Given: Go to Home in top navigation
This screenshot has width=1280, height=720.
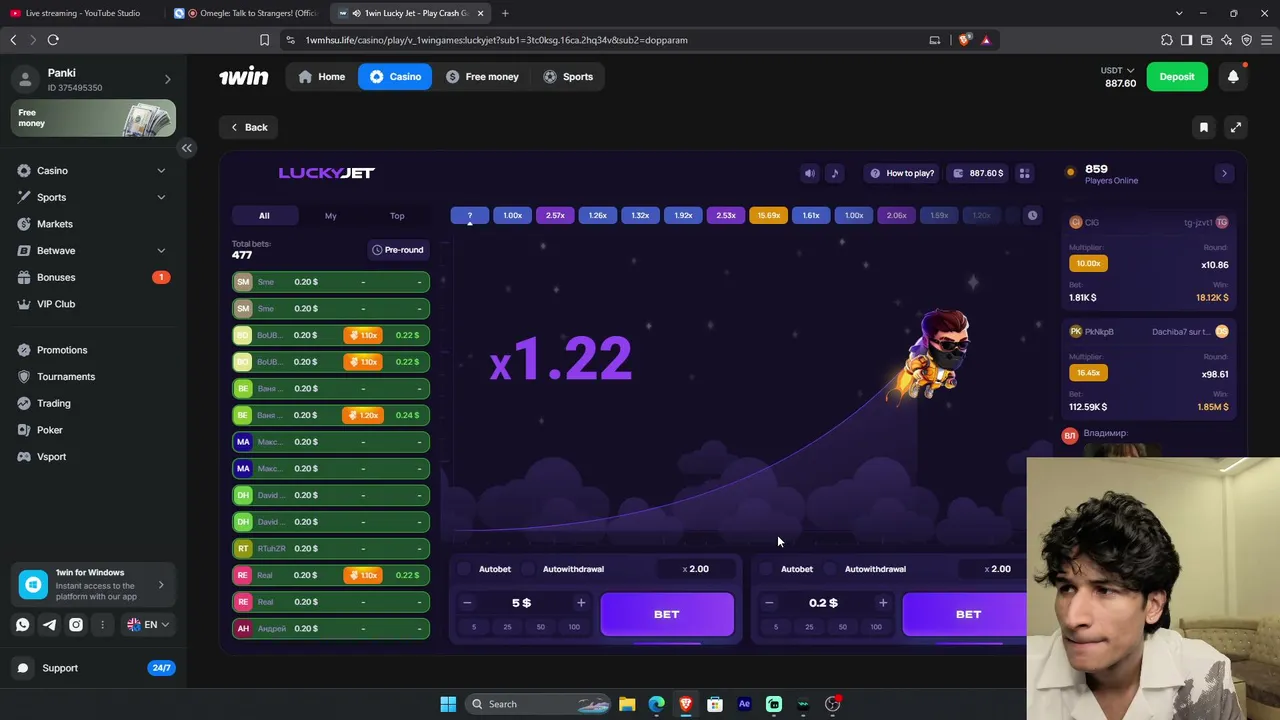Looking at the screenshot, I should point(322,77).
